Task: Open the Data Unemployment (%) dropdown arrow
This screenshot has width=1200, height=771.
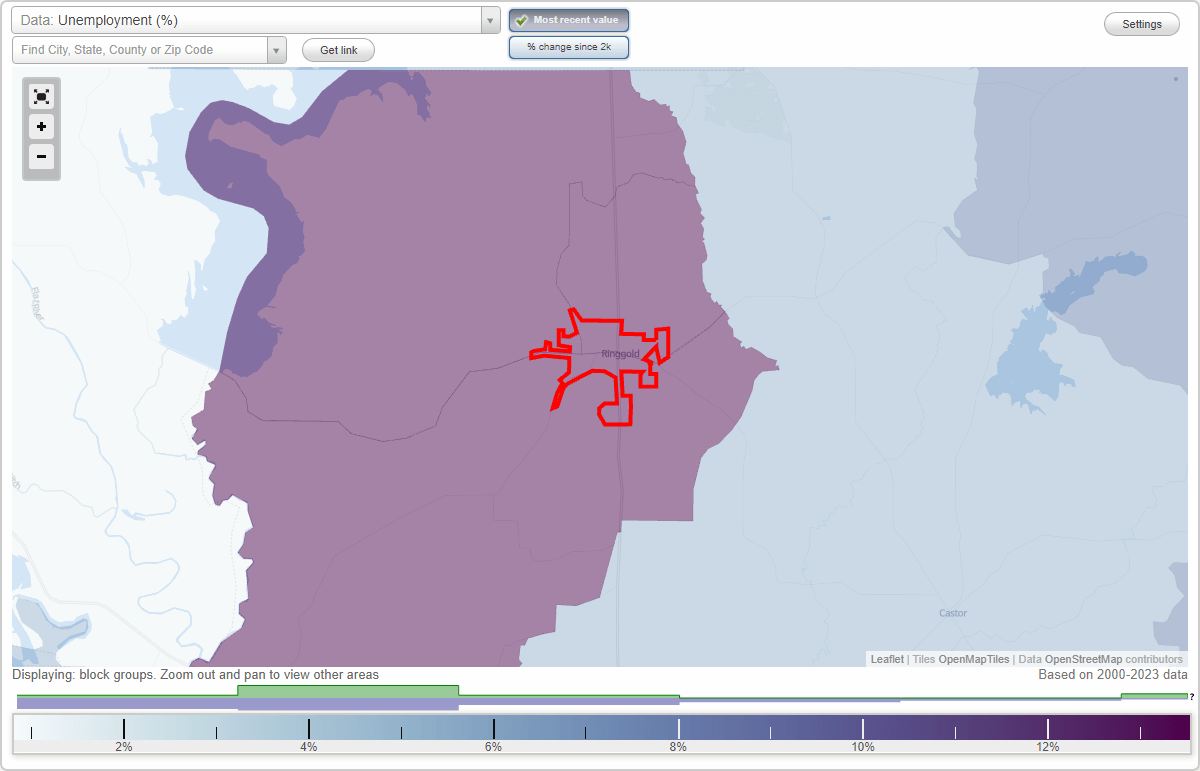Action: pyautogui.click(x=490, y=20)
